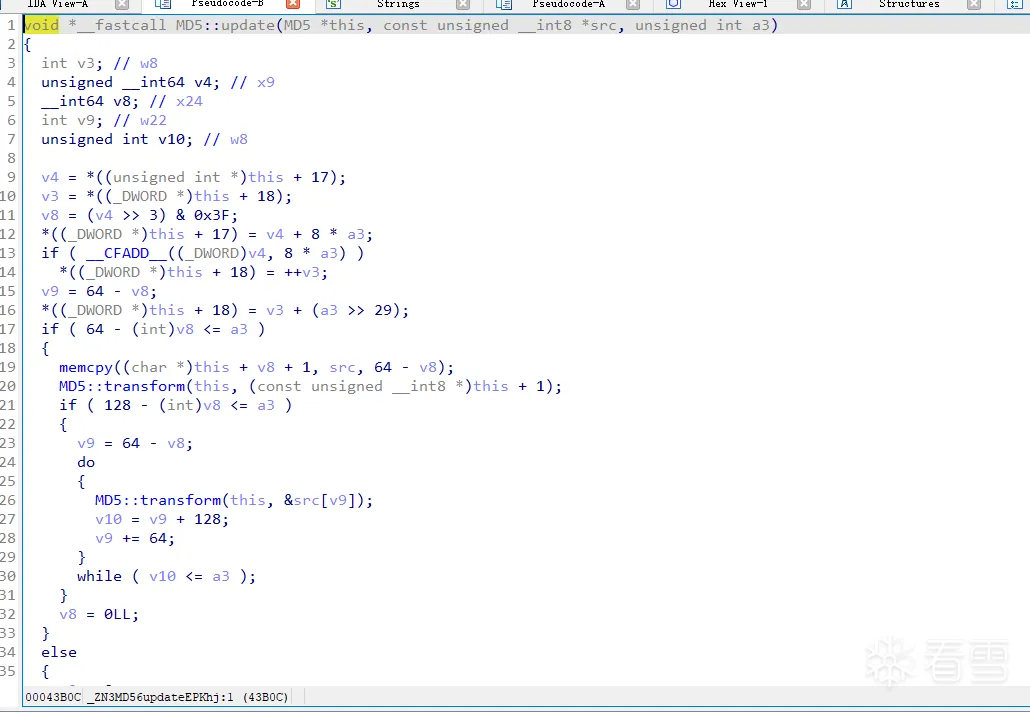Click line number 11 in the gutter
The width and height of the screenshot is (1030, 712).
click(x=8, y=215)
